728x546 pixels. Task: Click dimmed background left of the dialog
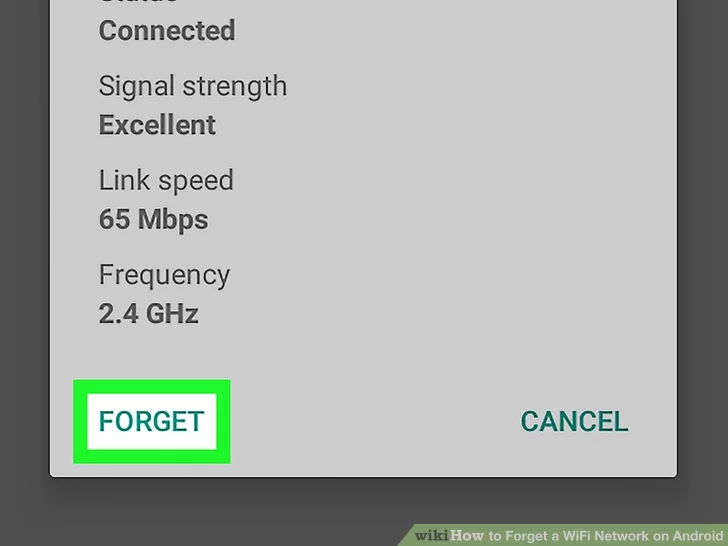tap(25, 232)
